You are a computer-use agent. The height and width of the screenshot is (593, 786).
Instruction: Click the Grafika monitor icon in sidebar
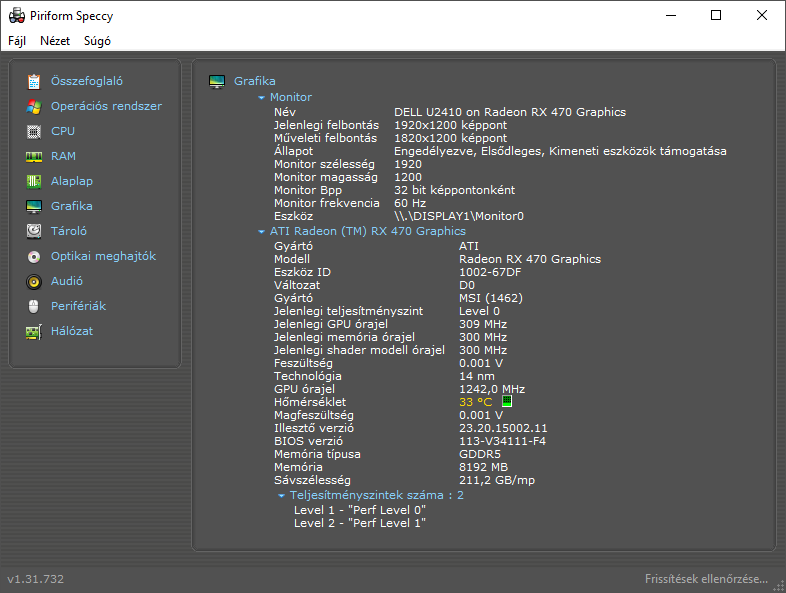point(34,207)
